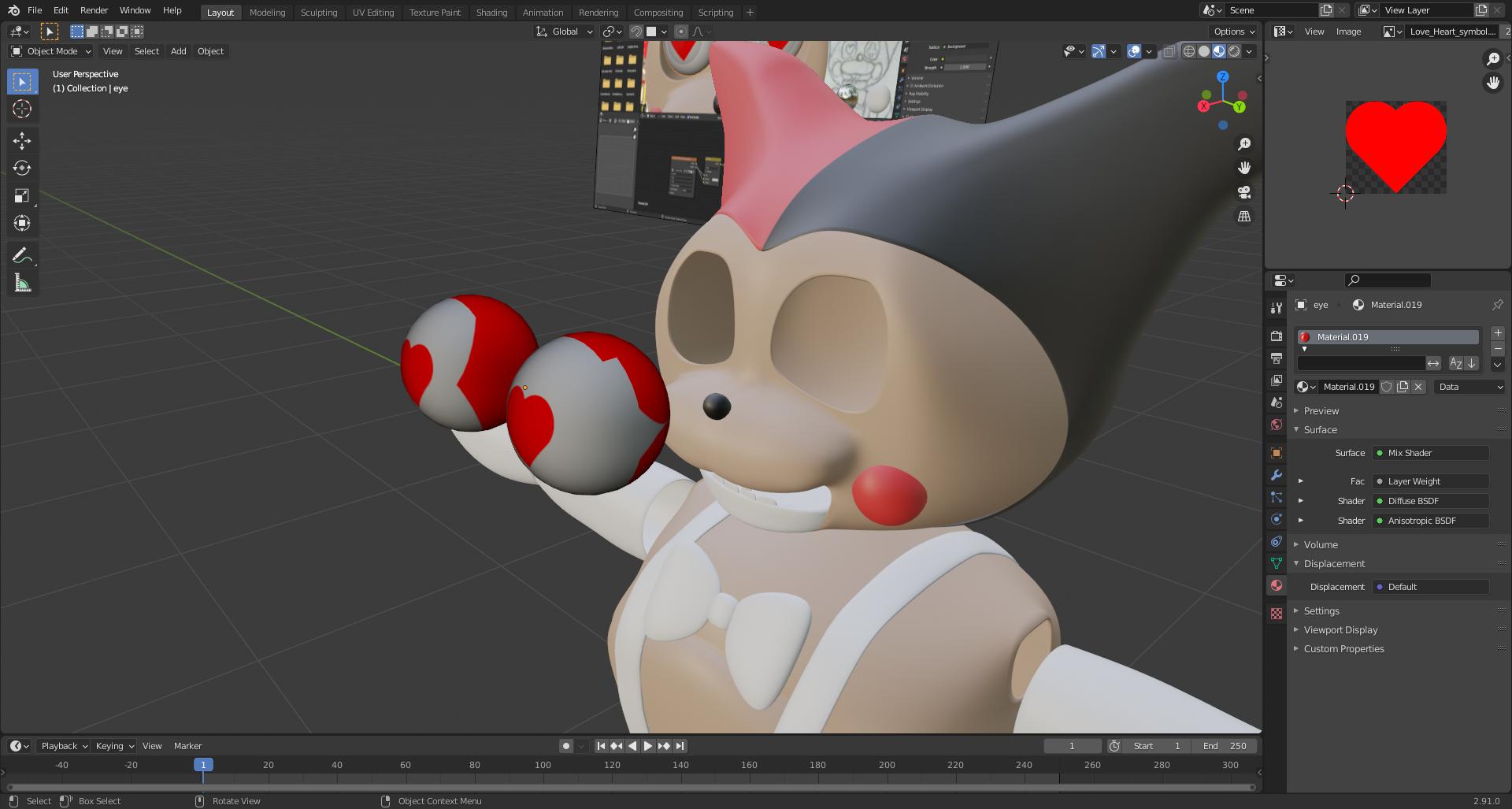This screenshot has height=809, width=1512.
Task: Open the Object Mode dropdown
Action: click(x=51, y=51)
